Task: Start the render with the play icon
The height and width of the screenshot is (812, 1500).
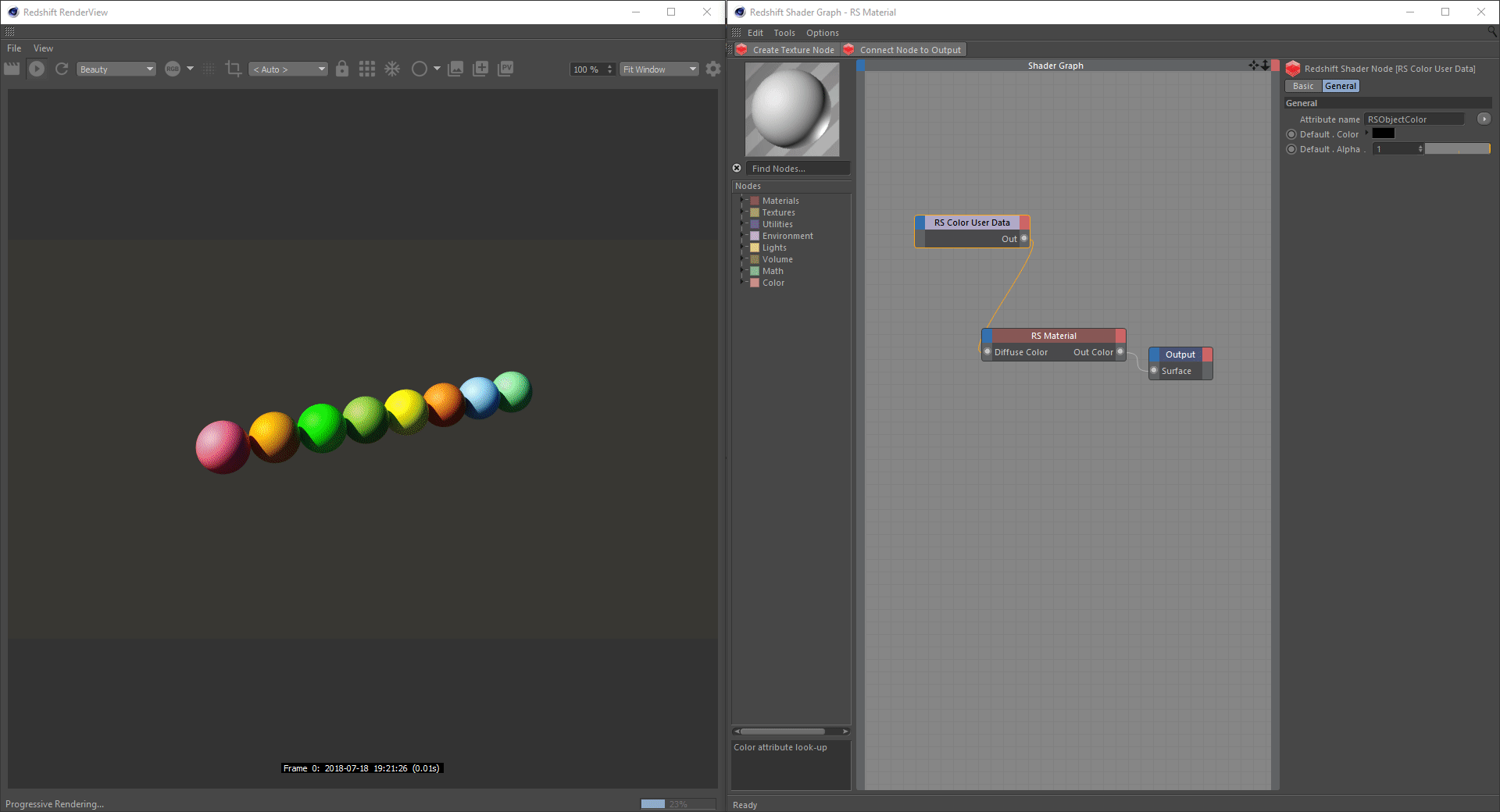Action: [x=37, y=69]
